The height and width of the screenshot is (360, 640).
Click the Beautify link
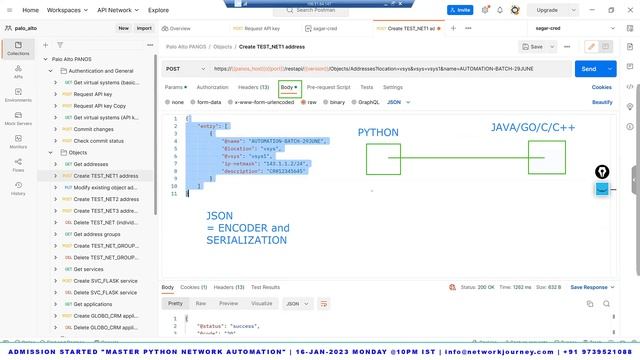(x=602, y=102)
